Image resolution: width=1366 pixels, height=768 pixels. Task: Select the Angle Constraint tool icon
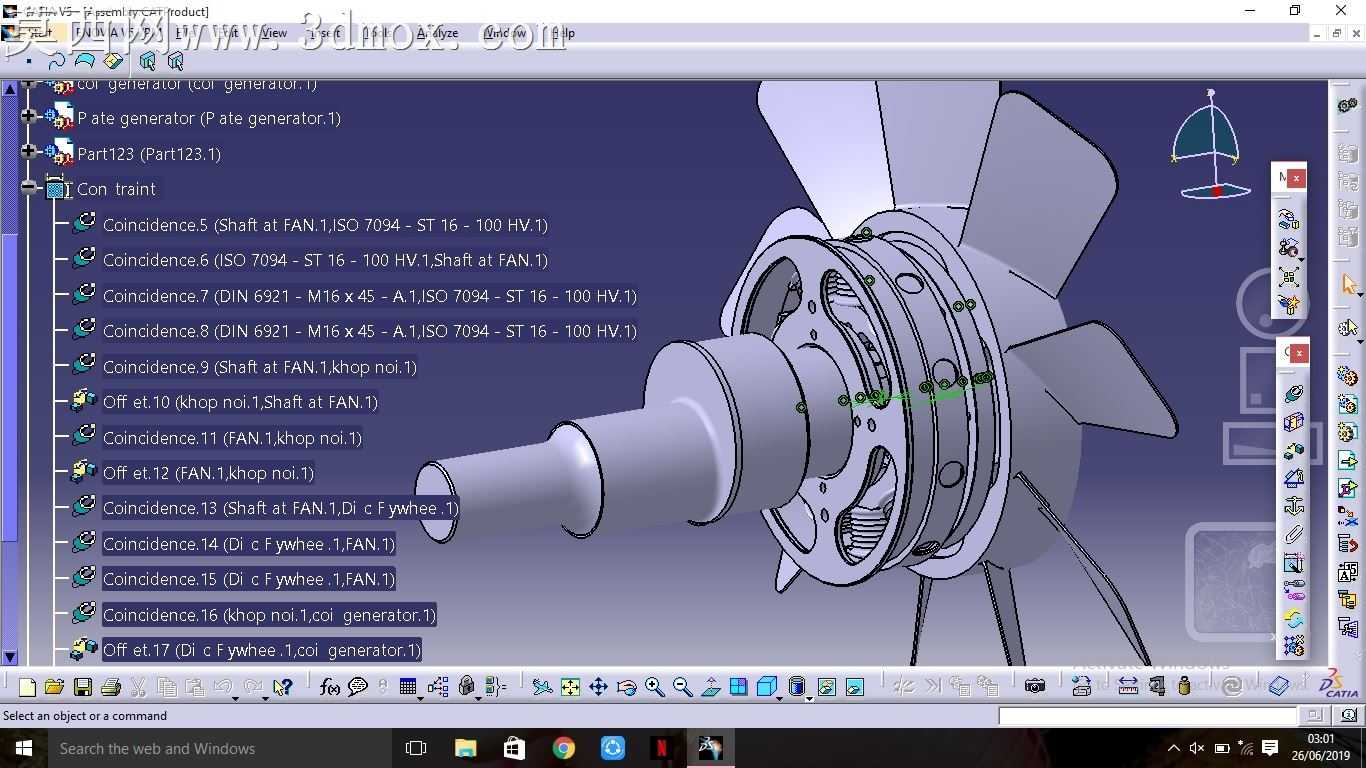(1293, 479)
